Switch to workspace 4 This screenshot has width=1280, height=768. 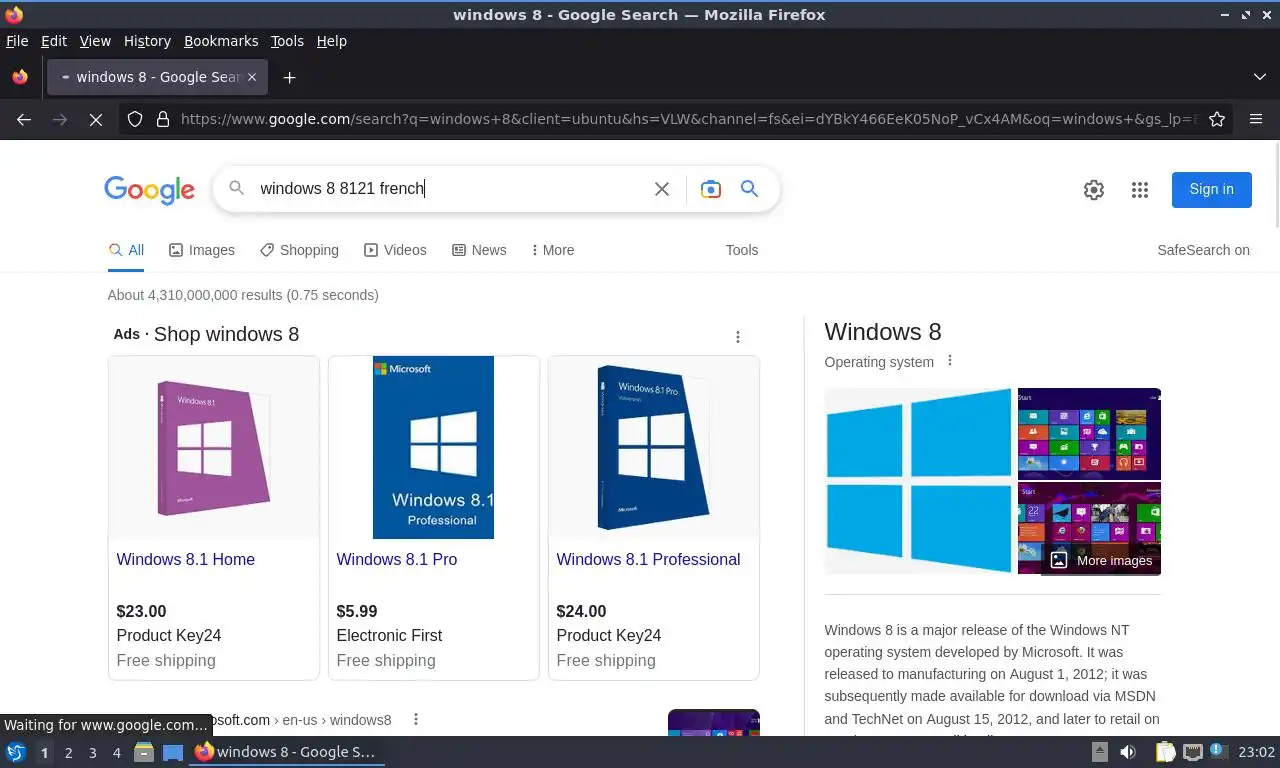pyautogui.click(x=117, y=753)
